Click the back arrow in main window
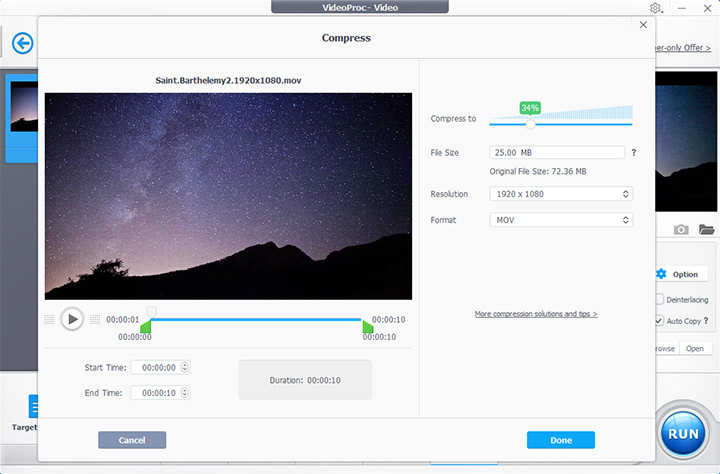The width and height of the screenshot is (720, 474). [x=22, y=44]
